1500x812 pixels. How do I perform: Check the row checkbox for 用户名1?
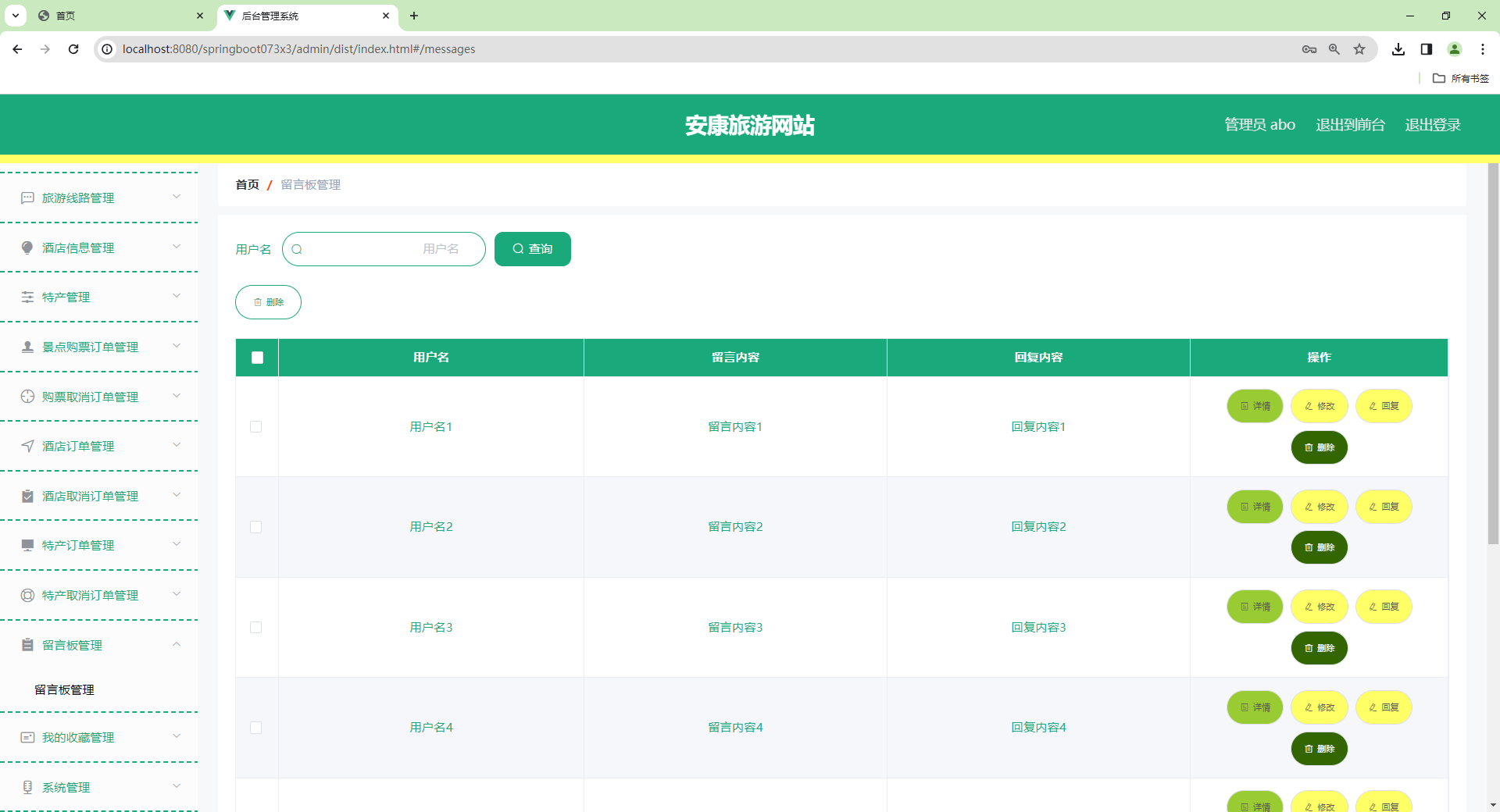(x=255, y=426)
